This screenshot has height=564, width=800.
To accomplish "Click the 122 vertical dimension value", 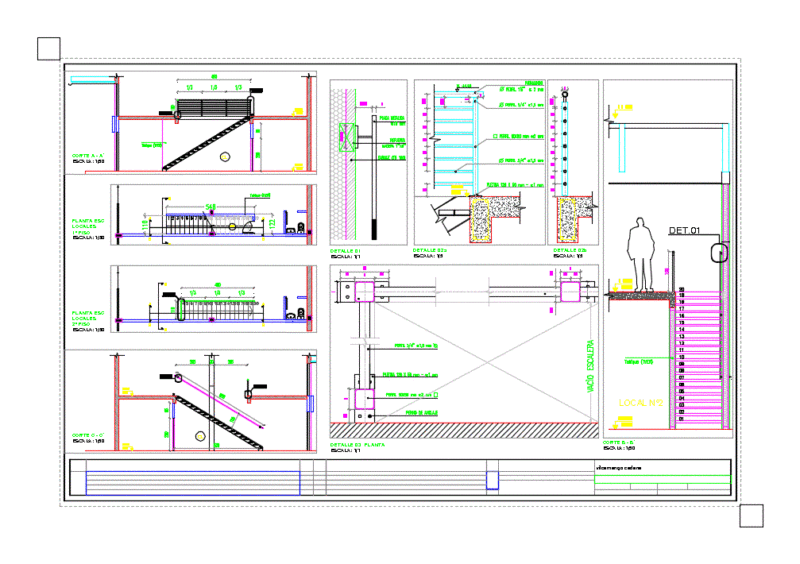I will [272, 224].
